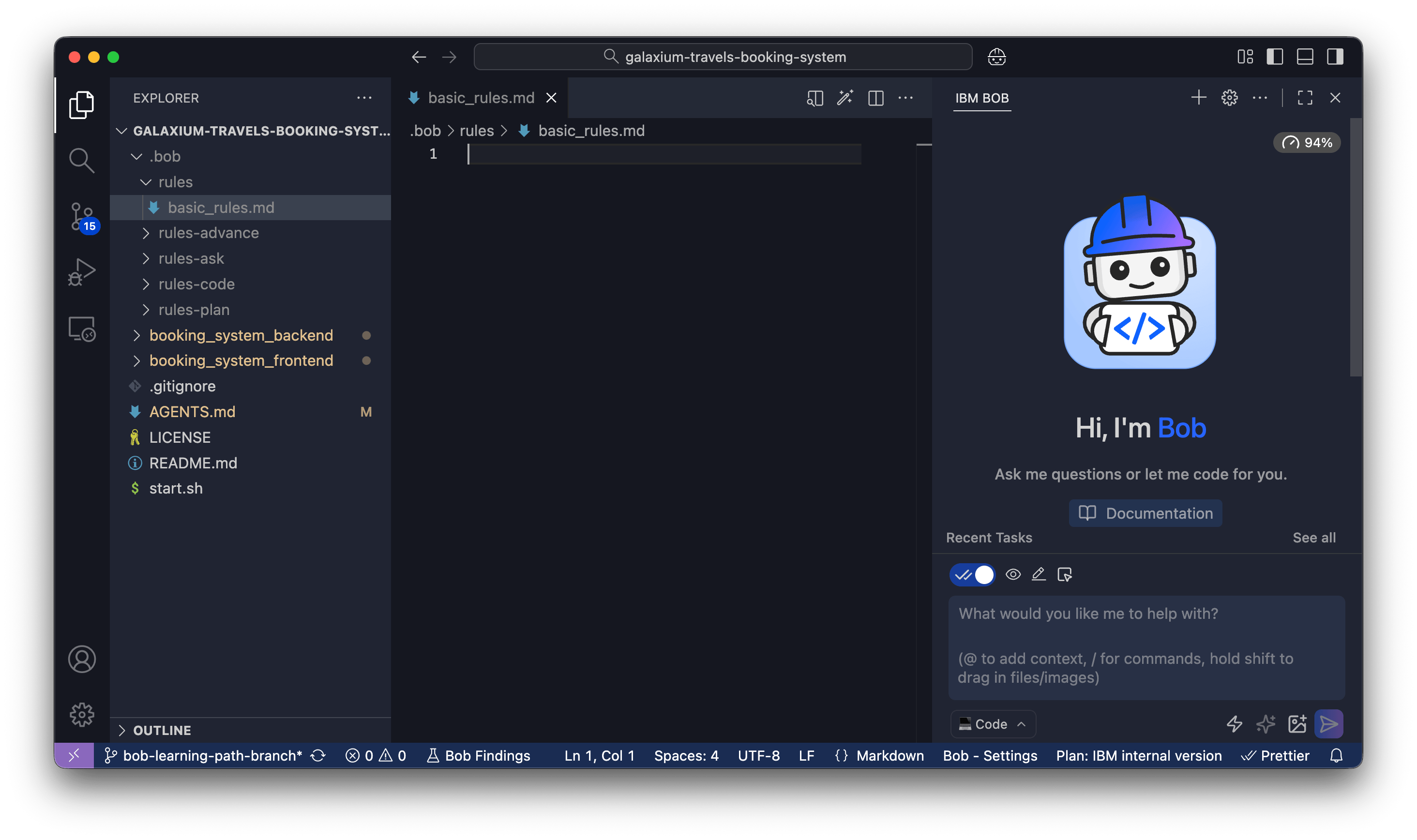Image resolution: width=1417 pixels, height=840 pixels.
Task: Open the Run and Debug view
Action: 82,272
